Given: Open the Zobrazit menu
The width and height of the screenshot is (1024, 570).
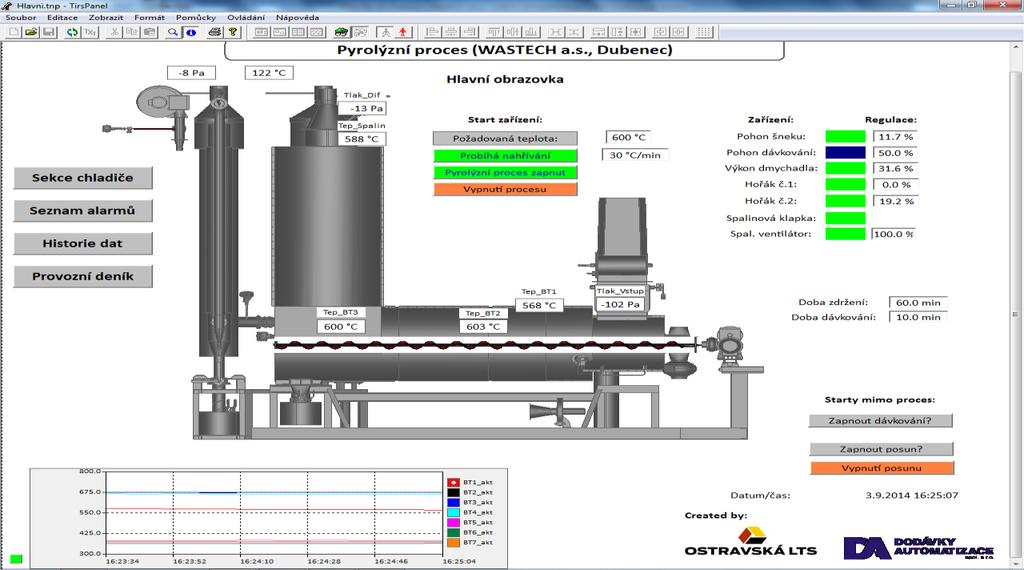Looking at the screenshot, I should [x=106, y=18].
